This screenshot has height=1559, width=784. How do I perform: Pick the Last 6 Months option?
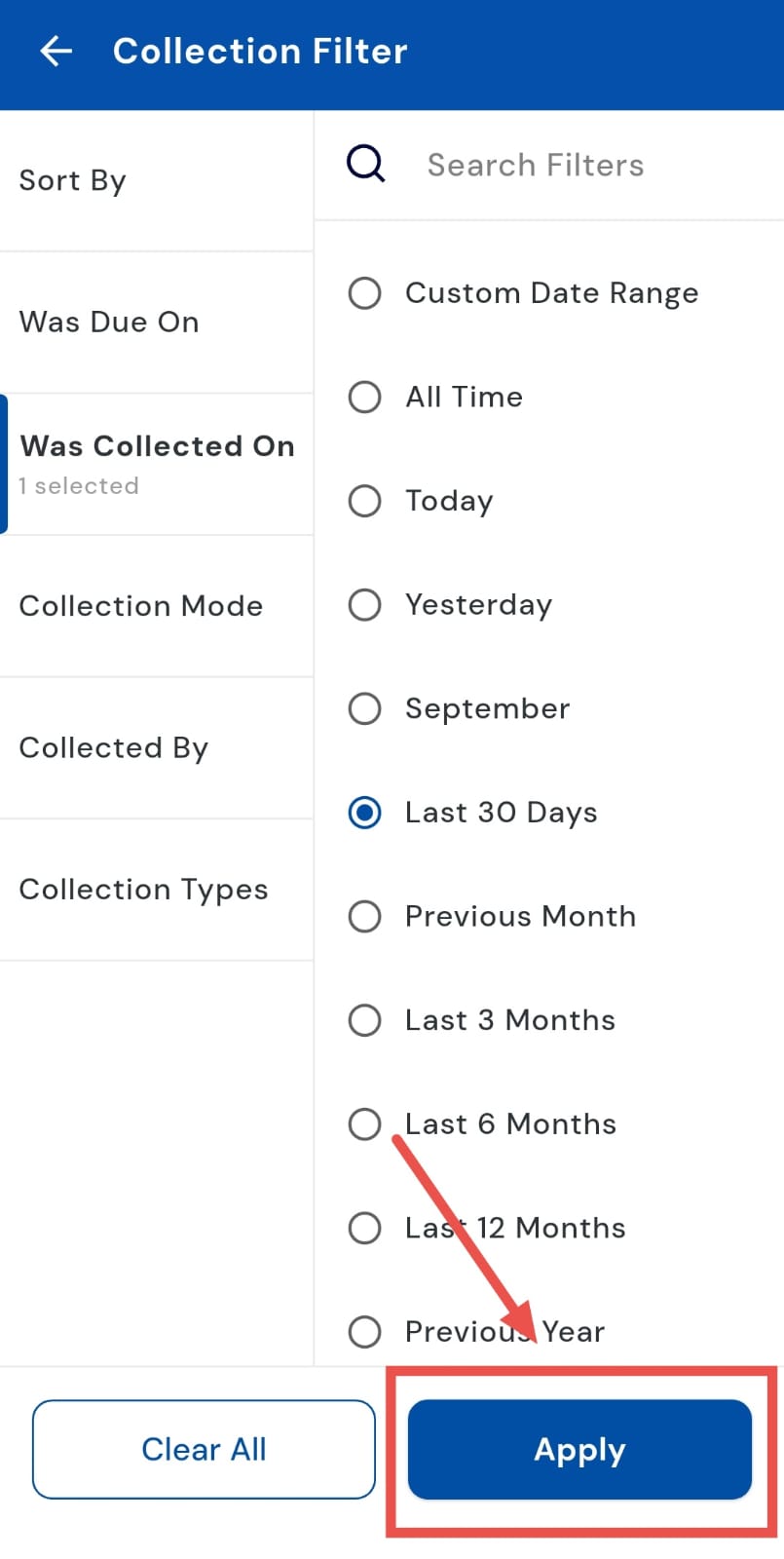coord(365,1124)
